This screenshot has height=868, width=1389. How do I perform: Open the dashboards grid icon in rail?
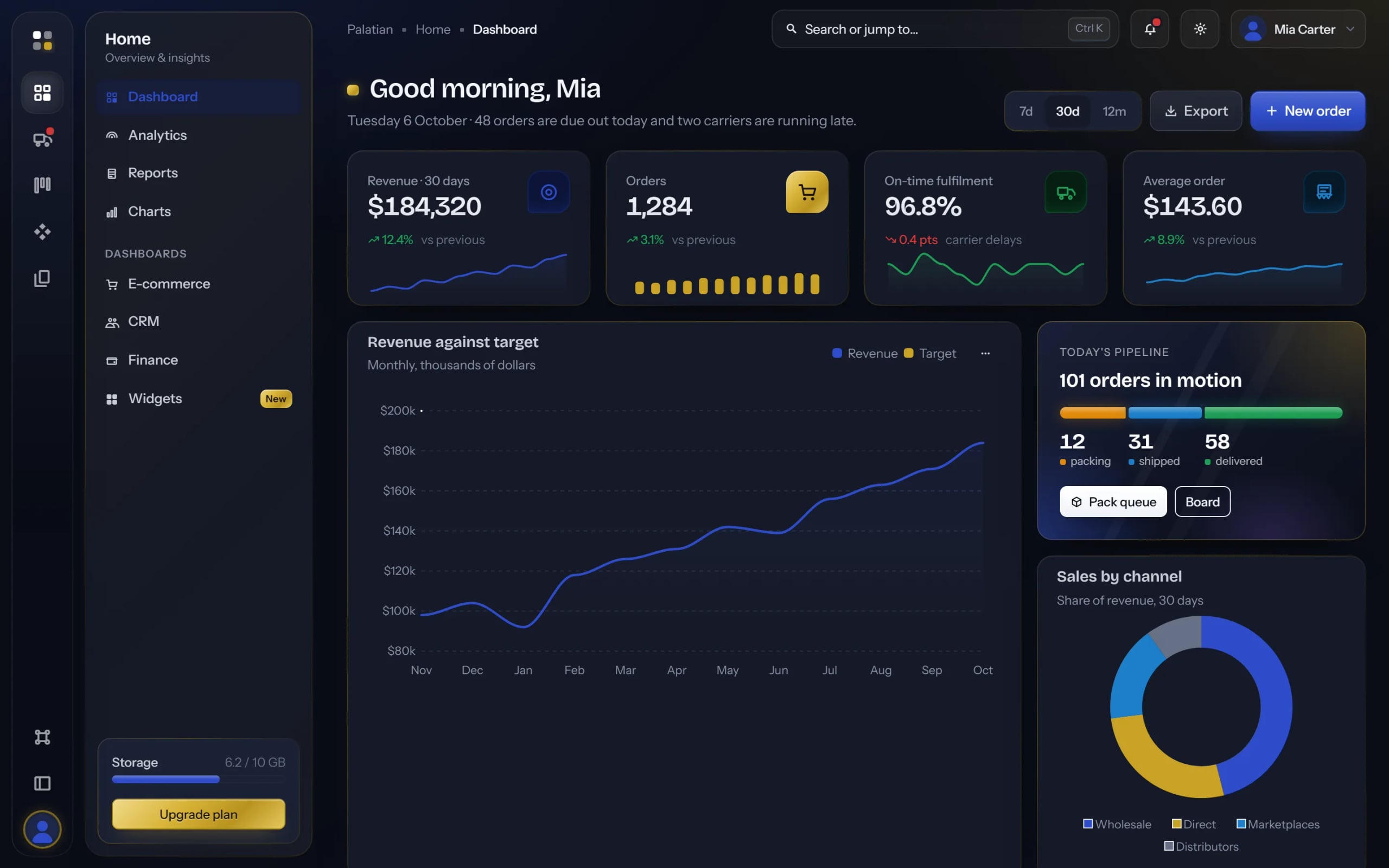(x=42, y=92)
